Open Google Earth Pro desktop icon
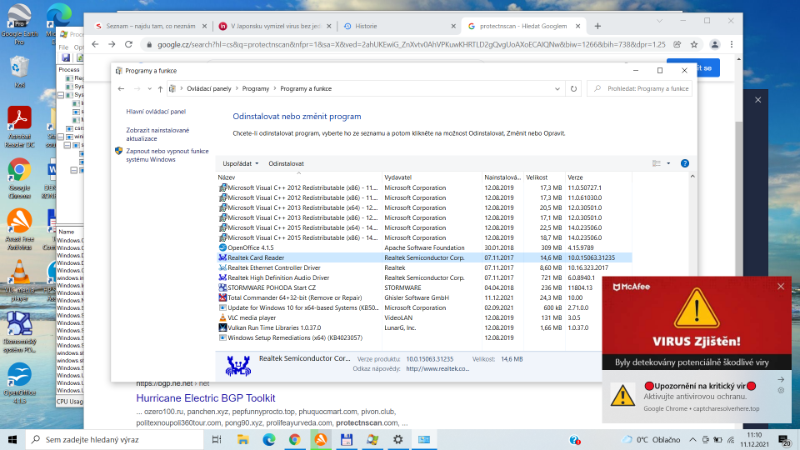This screenshot has height=450, width=800. coord(19,23)
